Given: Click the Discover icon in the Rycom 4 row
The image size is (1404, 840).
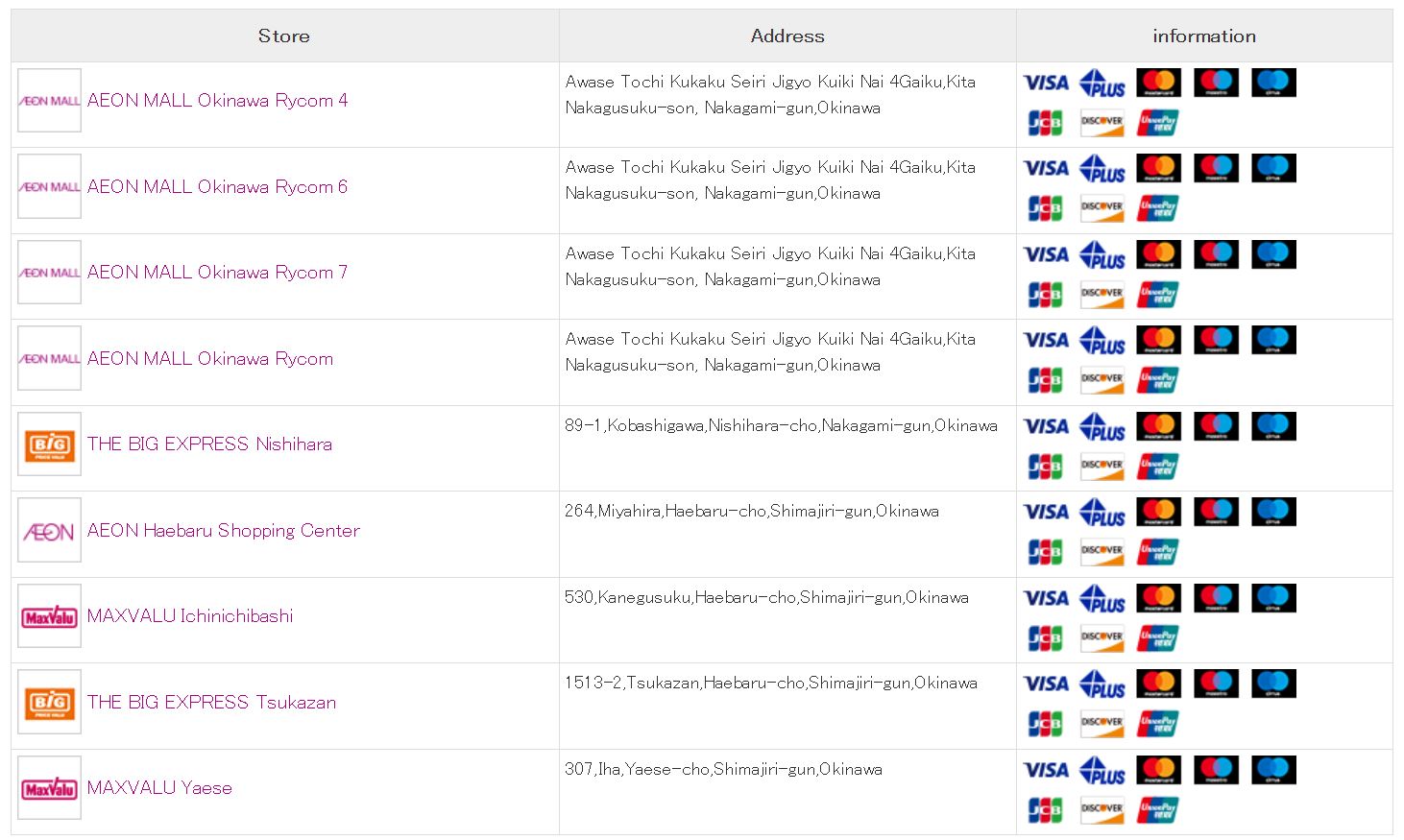Looking at the screenshot, I should pyautogui.click(x=1101, y=123).
